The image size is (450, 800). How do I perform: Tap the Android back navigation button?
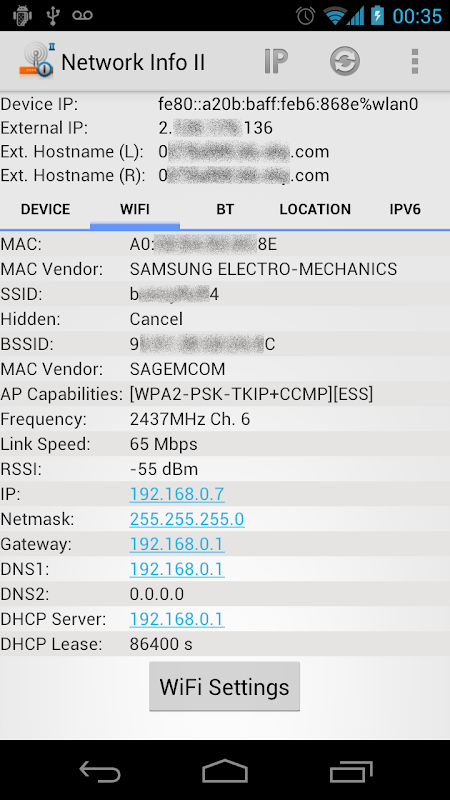tap(100, 771)
